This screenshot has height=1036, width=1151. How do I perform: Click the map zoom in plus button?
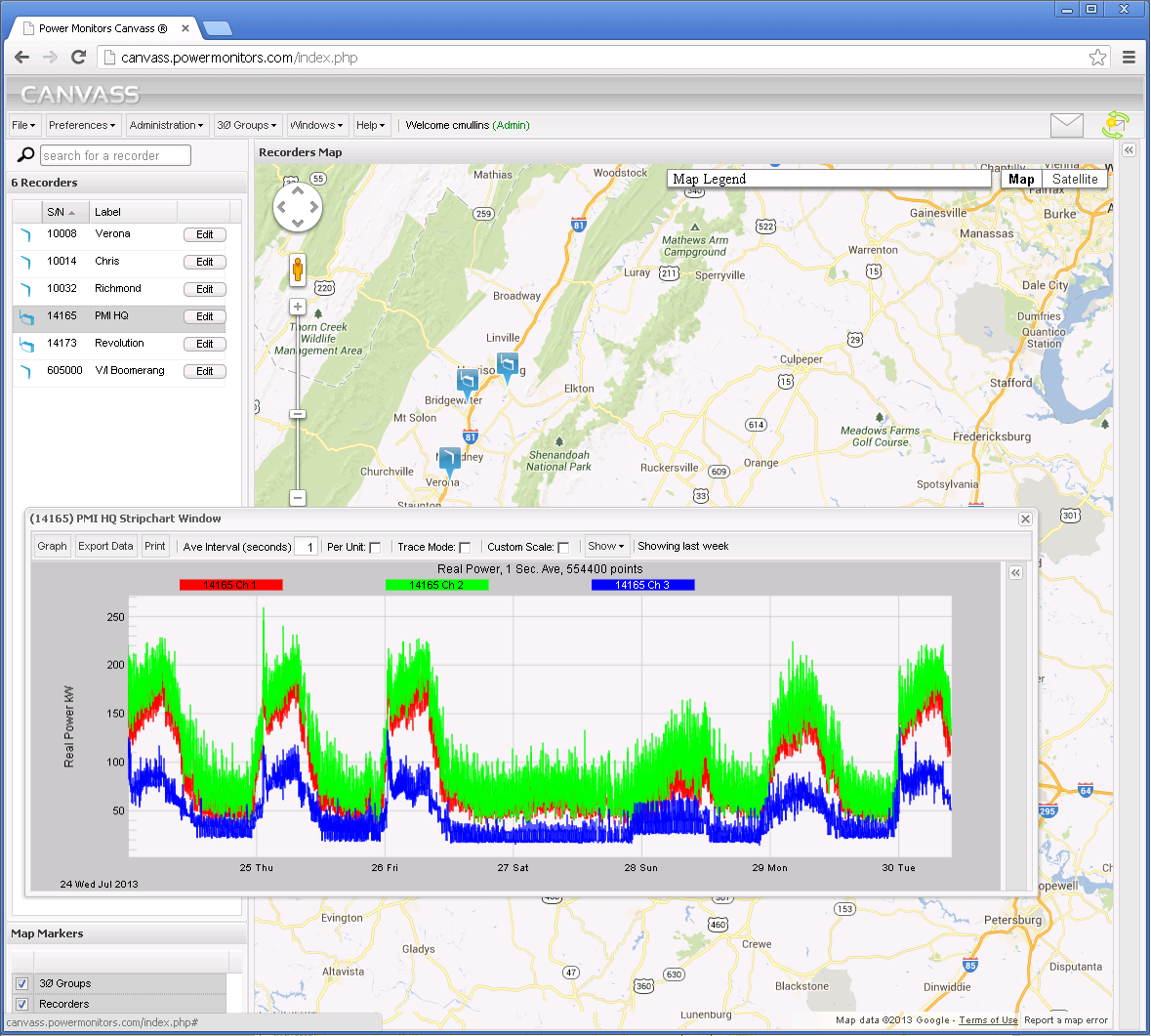[x=298, y=307]
